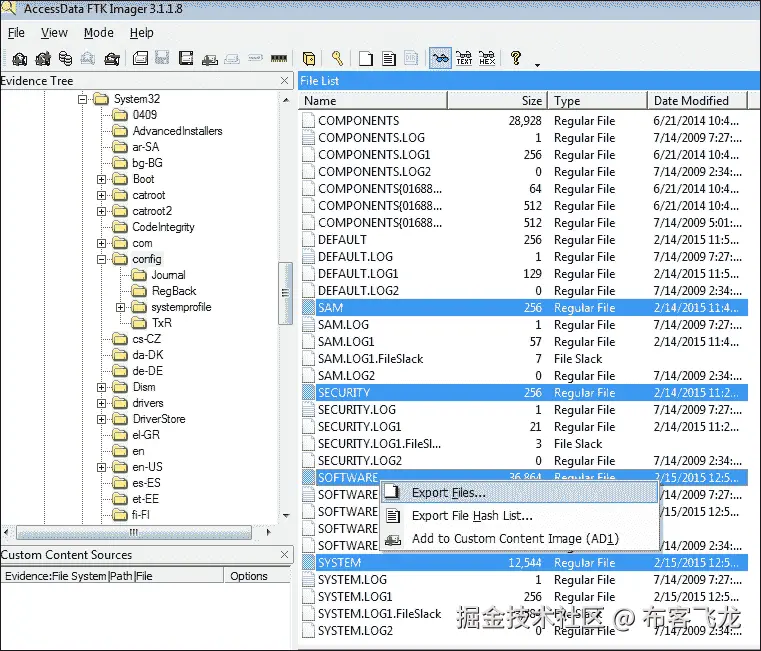Click Evidence Tree scroll down arrow
Screen dimensions: 761x651
pyautogui.click(x=286, y=516)
